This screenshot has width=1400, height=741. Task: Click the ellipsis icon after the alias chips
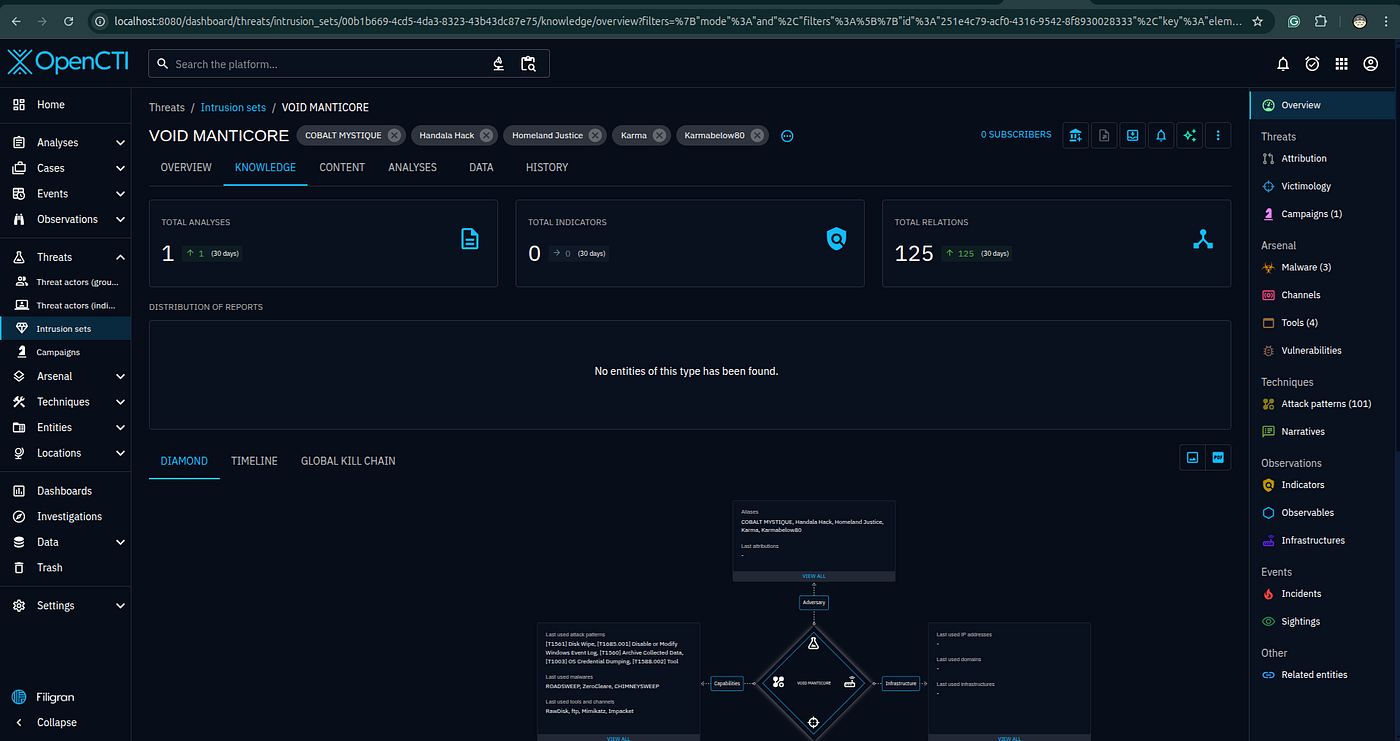[x=787, y=136]
